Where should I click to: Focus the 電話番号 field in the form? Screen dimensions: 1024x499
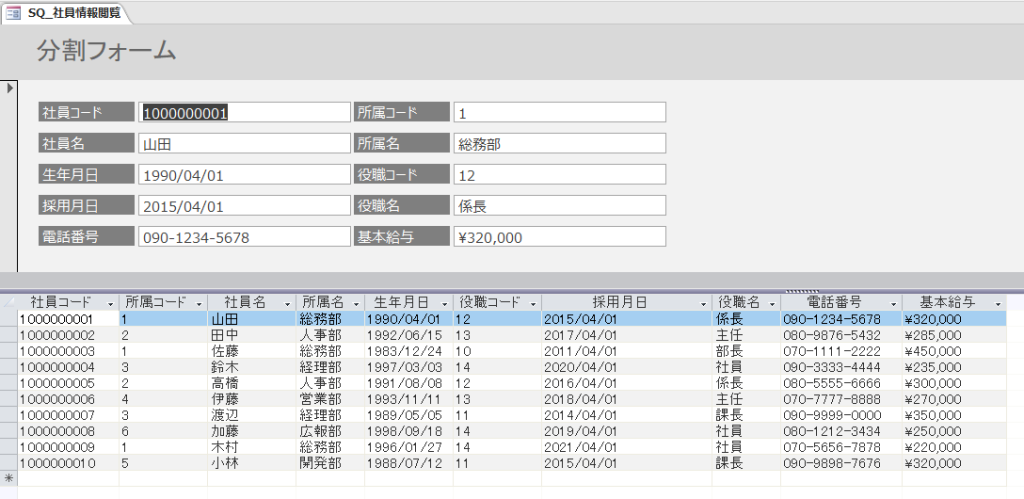[244, 237]
